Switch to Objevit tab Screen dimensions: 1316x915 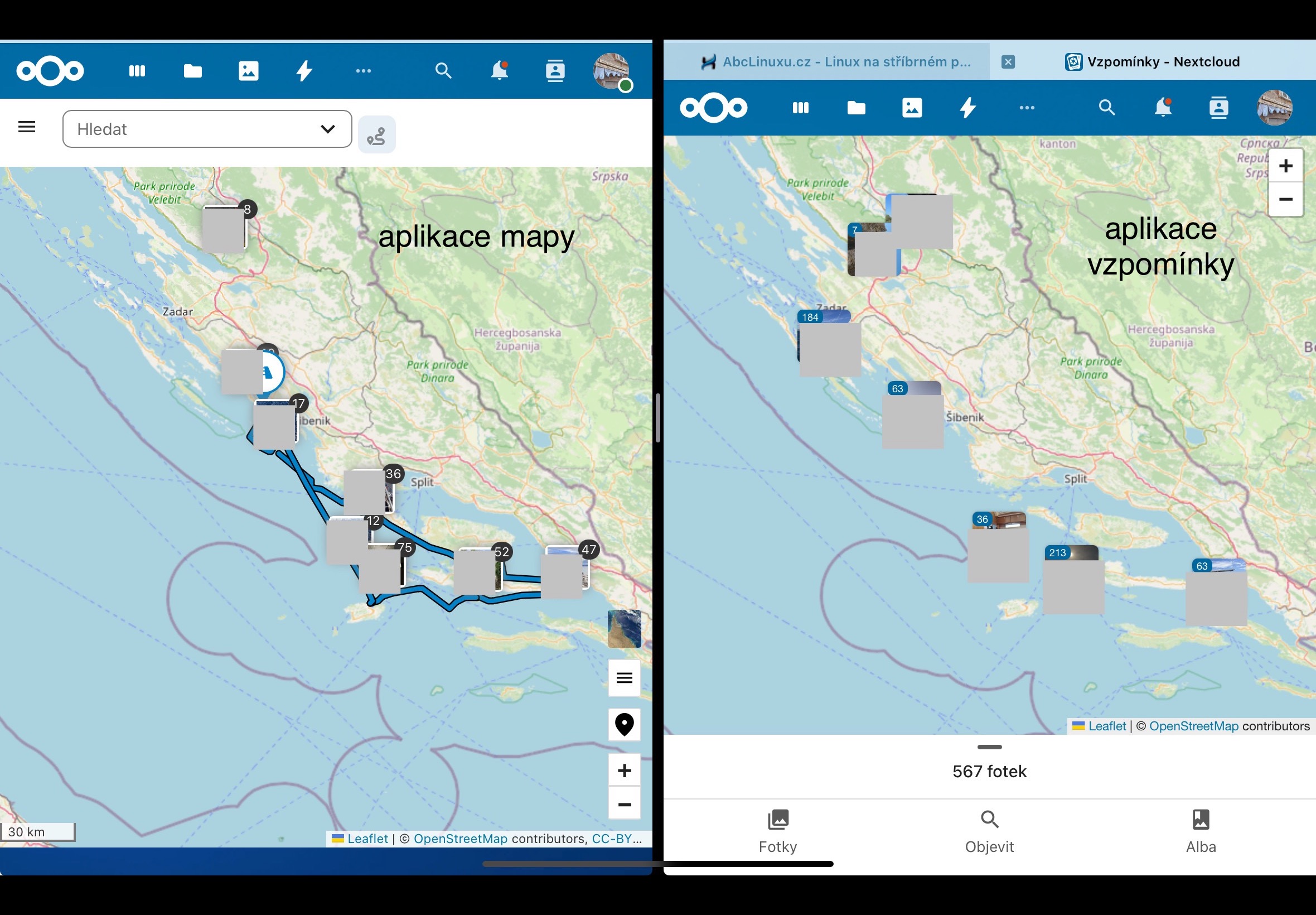point(989,832)
